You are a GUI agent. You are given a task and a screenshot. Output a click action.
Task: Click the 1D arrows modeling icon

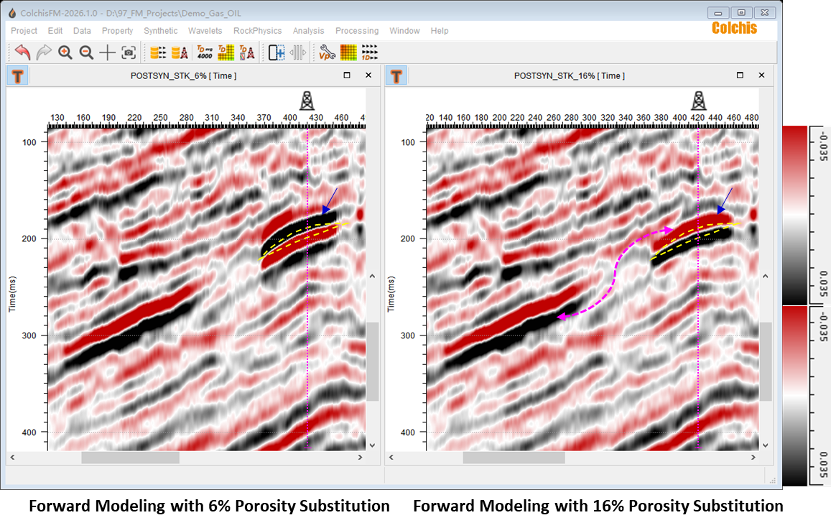point(369,52)
